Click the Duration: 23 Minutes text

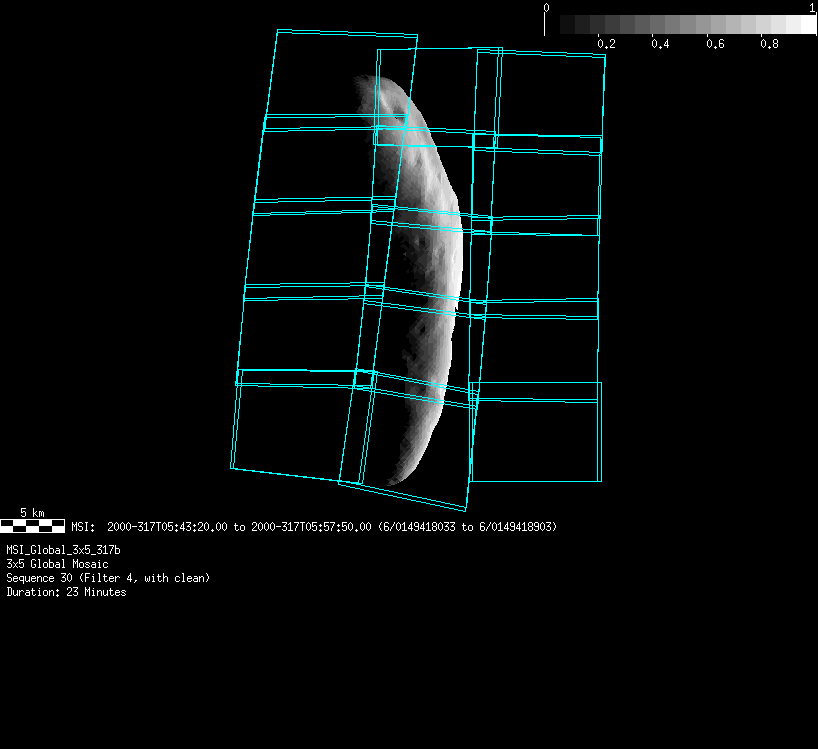coord(66,592)
